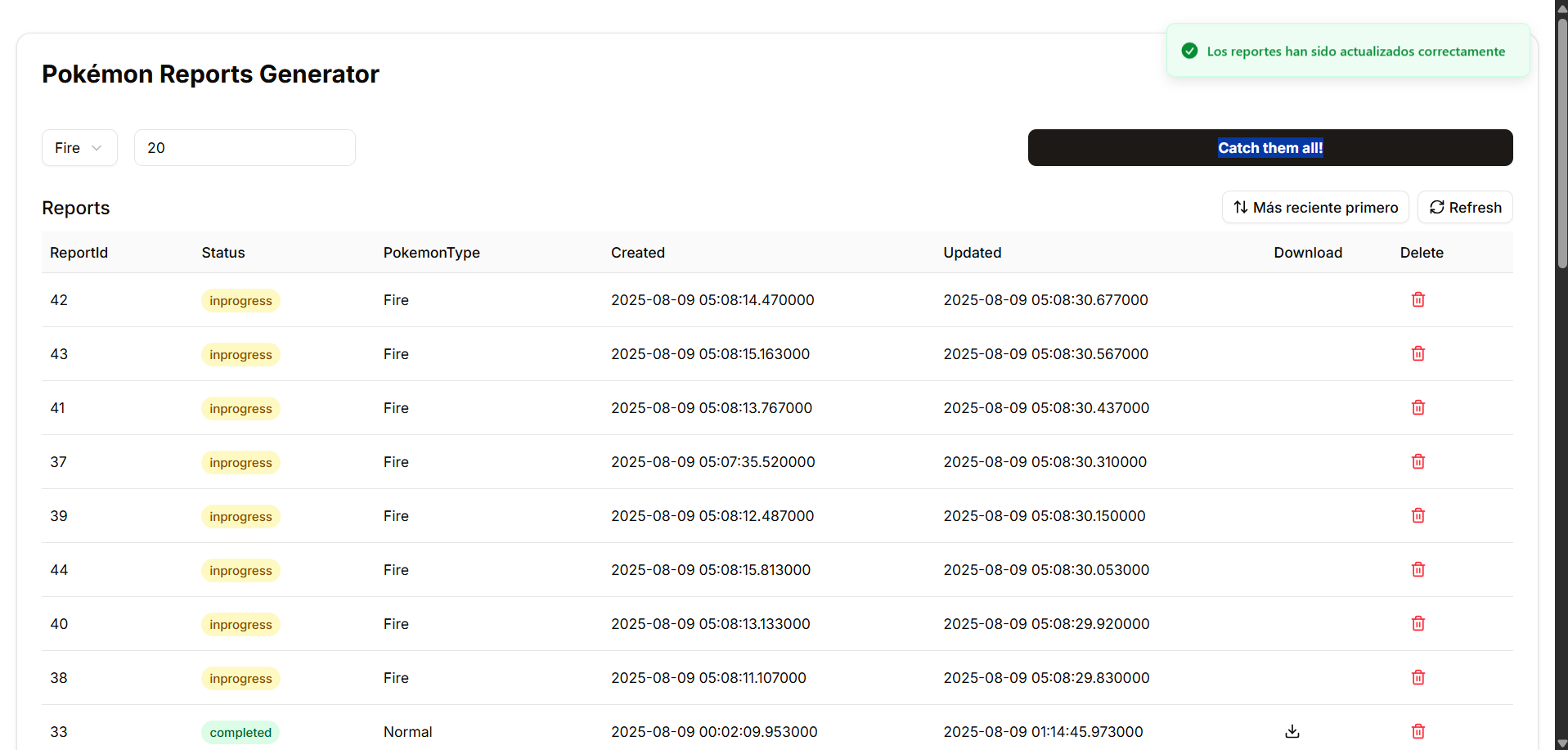This screenshot has width=1568, height=750.
Task: Open the Fire type dropdown
Action: click(79, 147)
